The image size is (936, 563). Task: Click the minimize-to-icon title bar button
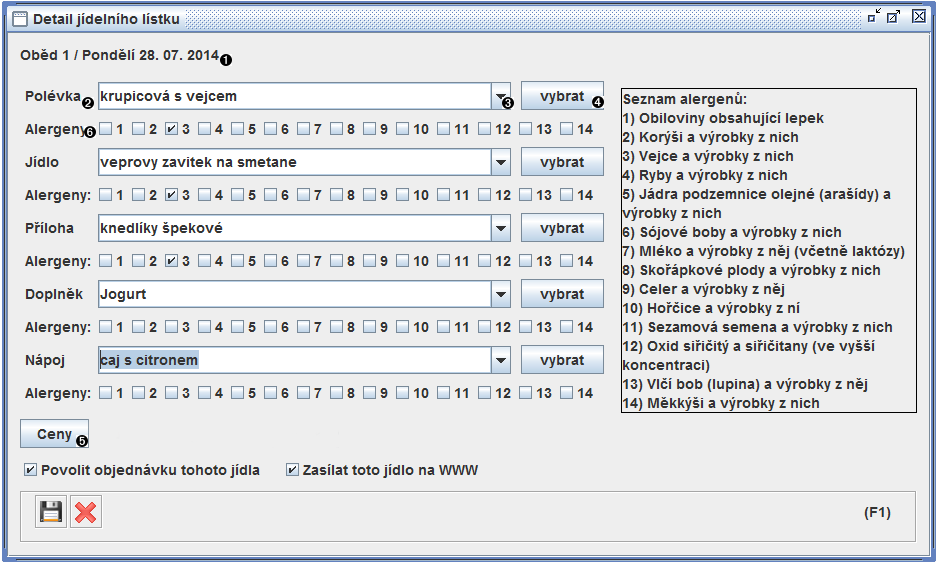point(874,16)
